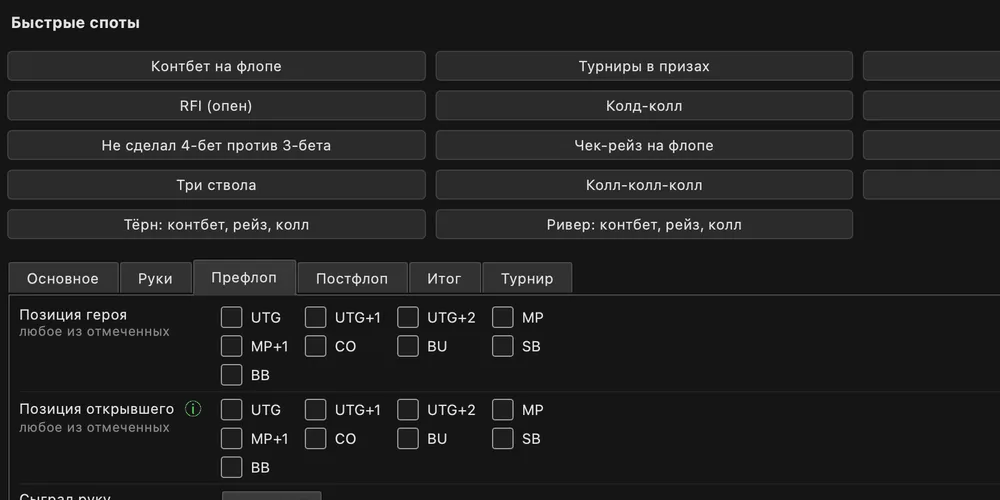Tick SB checkbox for Позиция героя
Image resolution: width=1000 pixels, height=500 pixels.
coord(503,346)
